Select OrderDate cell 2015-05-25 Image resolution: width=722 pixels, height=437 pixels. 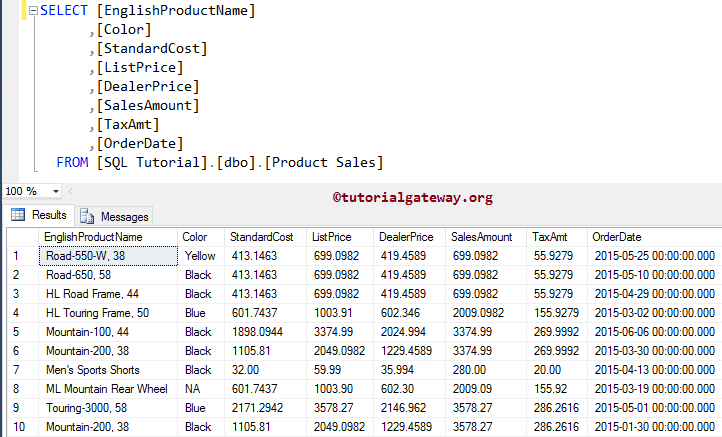point(654,256)
